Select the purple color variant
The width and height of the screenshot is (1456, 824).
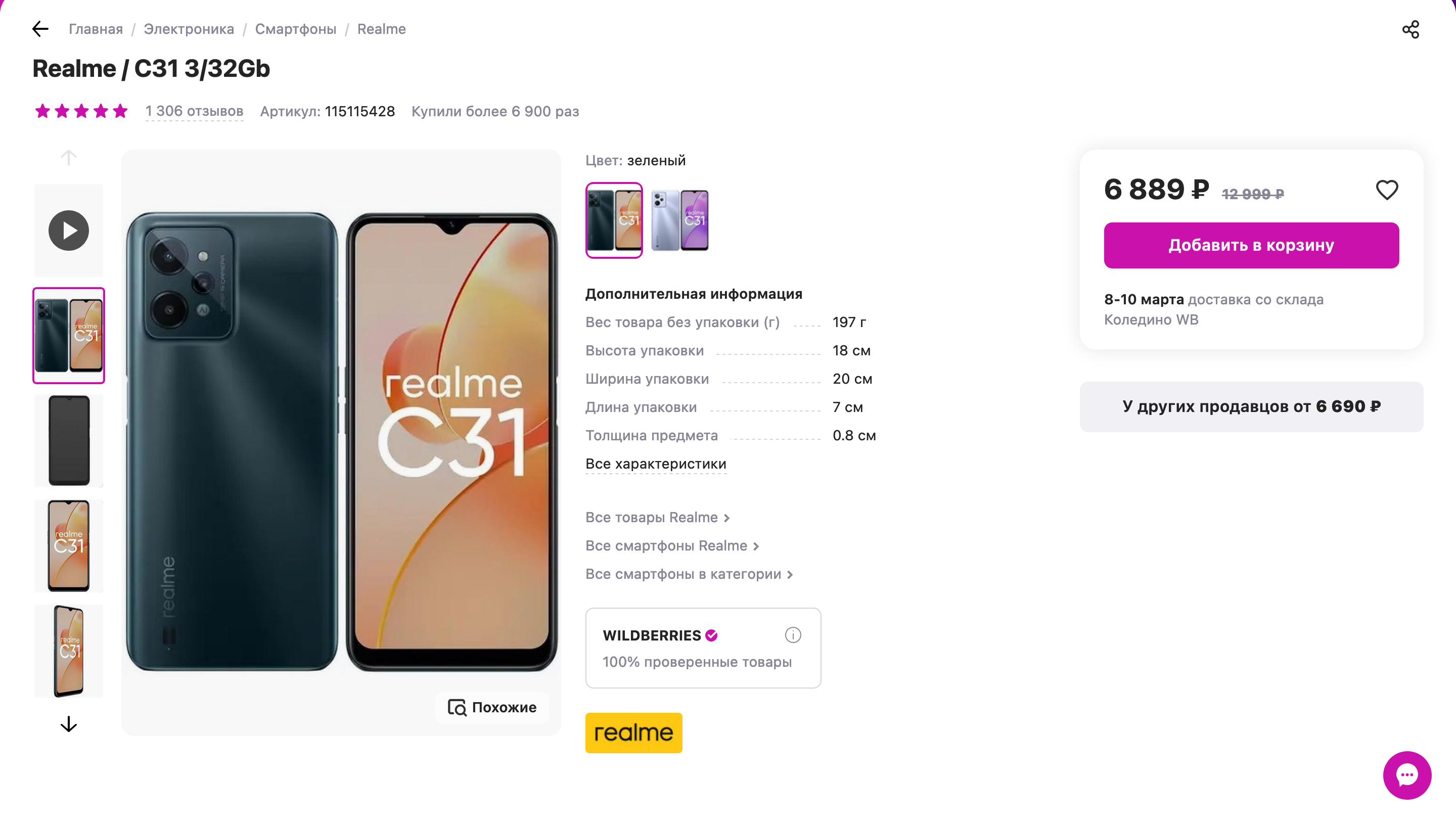679,220
